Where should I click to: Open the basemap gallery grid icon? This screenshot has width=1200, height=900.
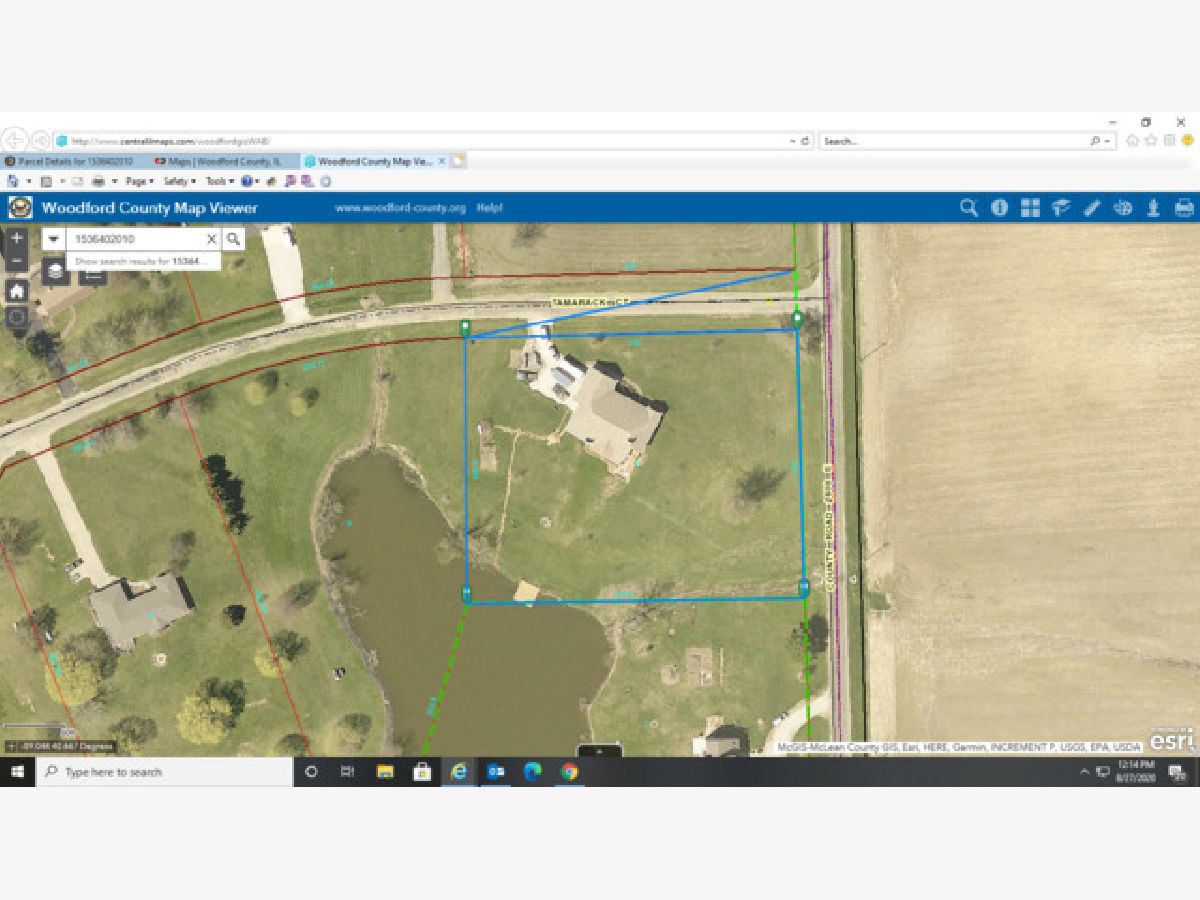pyautogui.click(x=1030, y=208)
